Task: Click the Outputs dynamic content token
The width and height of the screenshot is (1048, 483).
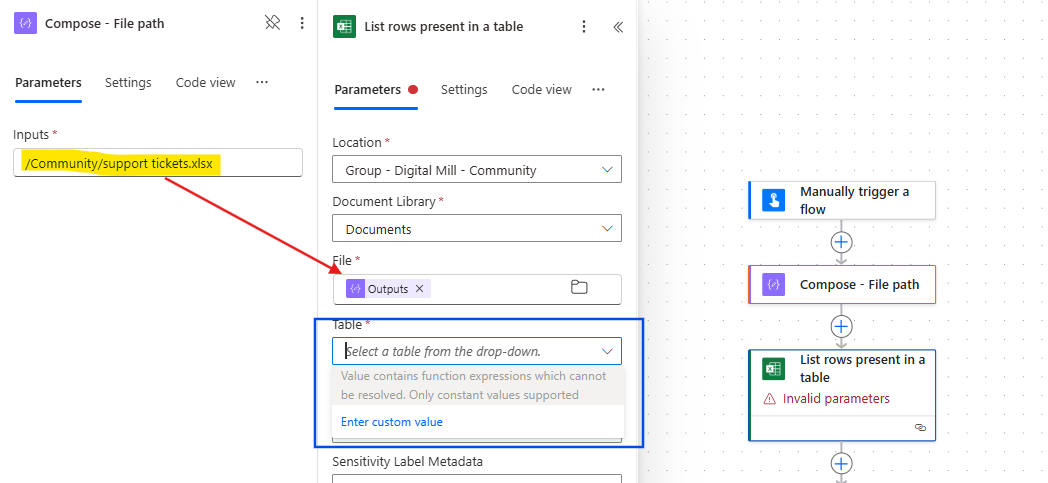Action: [388, 289]
